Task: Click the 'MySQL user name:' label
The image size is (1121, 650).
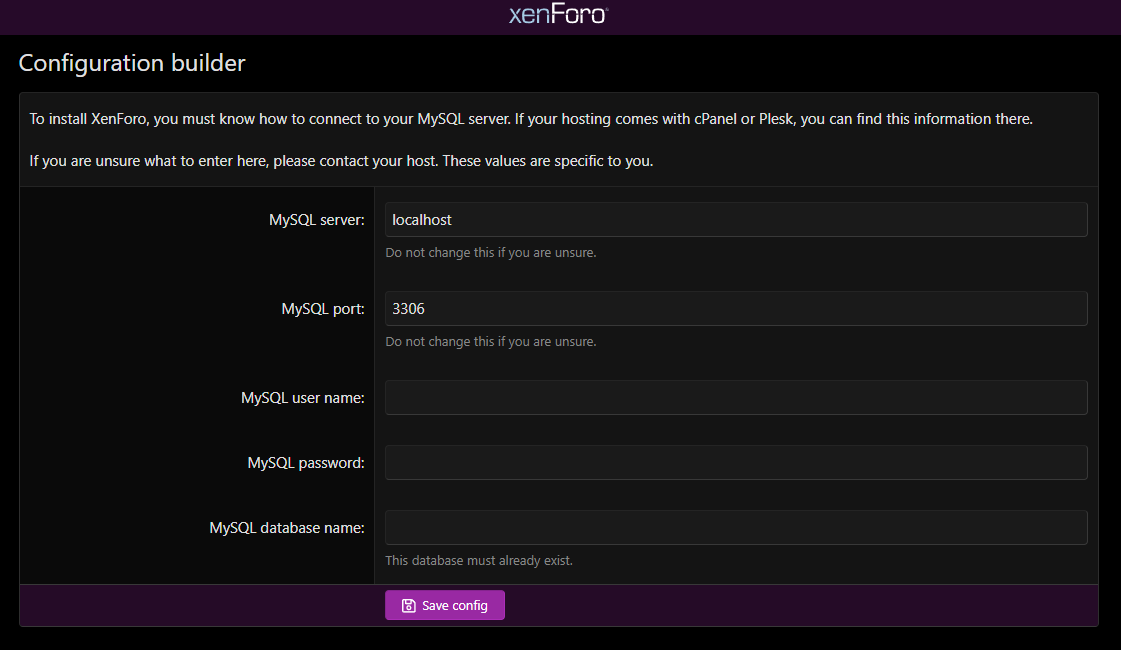Action: 303,398
